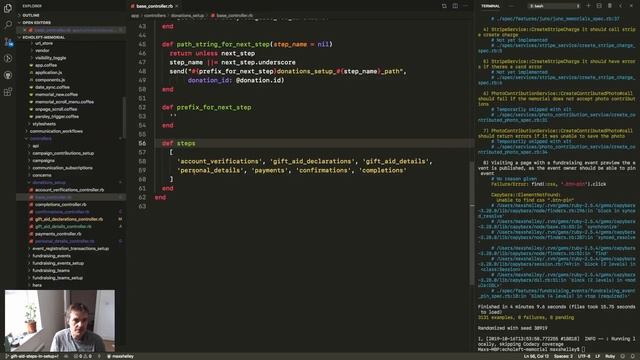Open confirmations_controller.rb file
Screen dimensions: 640x360
coord(62,212)
